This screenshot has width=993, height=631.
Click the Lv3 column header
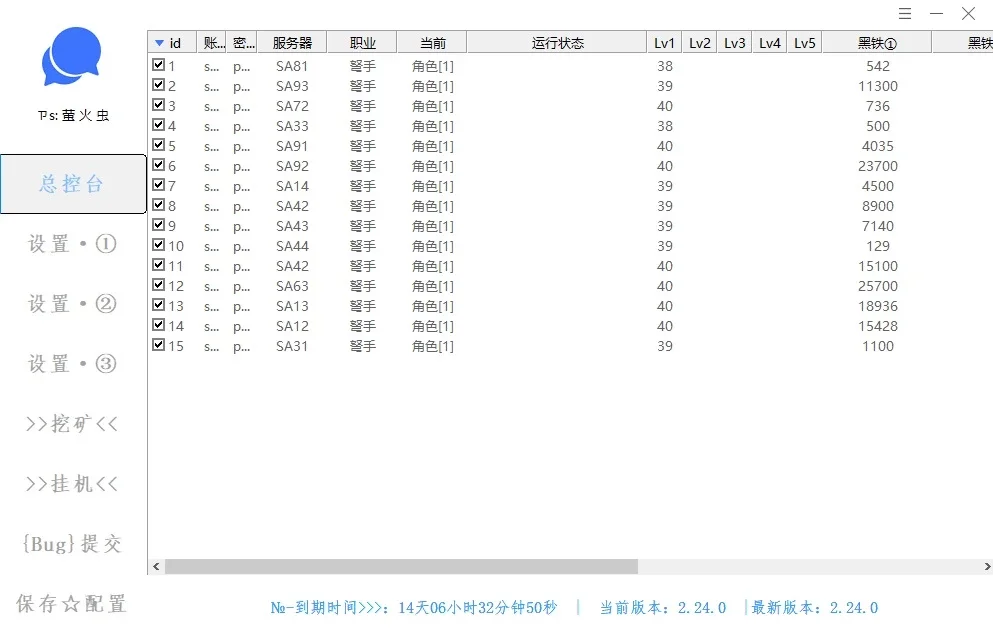(x=735, y=43)
